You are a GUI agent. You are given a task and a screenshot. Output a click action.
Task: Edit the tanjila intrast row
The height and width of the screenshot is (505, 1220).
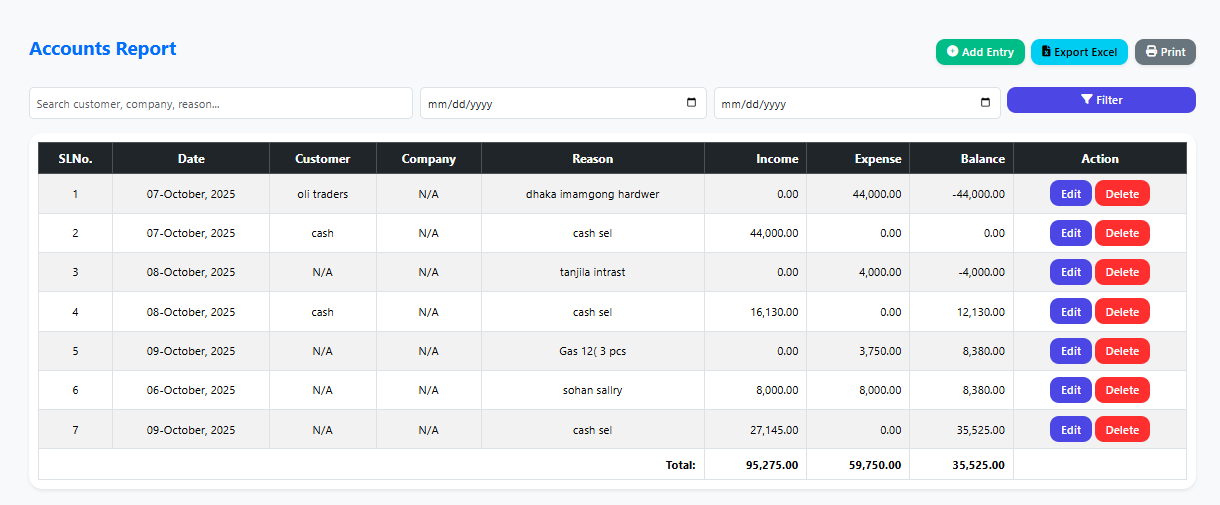tap(1070, 272)
